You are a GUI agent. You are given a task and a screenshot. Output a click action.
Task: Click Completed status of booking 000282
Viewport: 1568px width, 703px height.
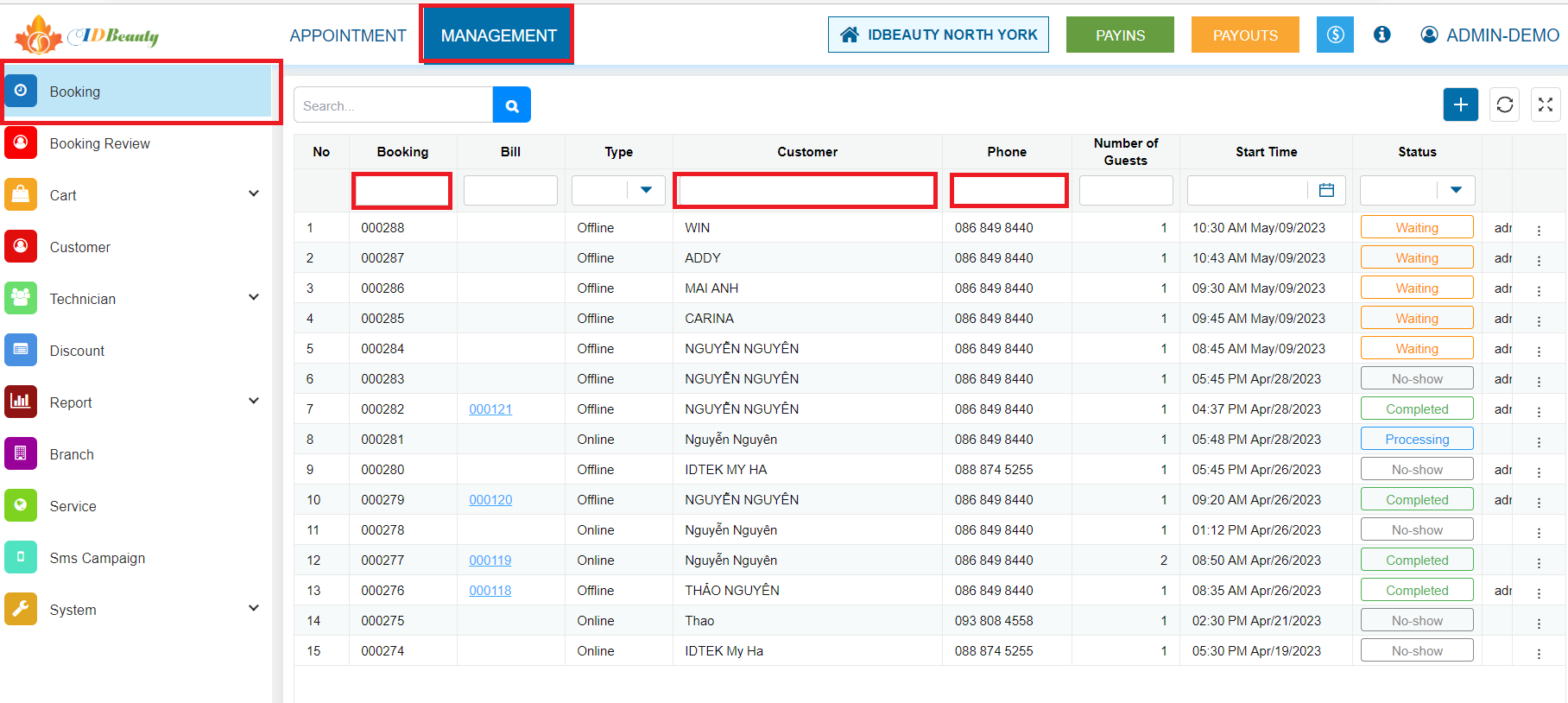(x=1417, y=408)
